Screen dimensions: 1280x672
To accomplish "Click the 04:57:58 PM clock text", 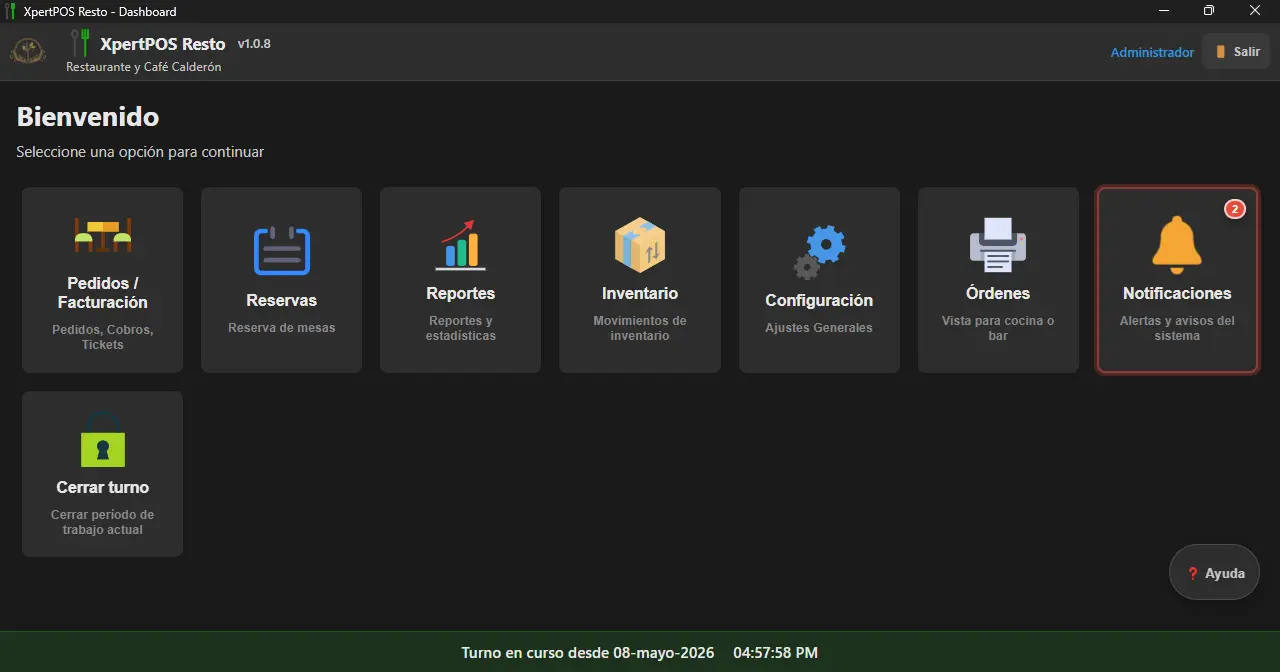I will 775,653.
